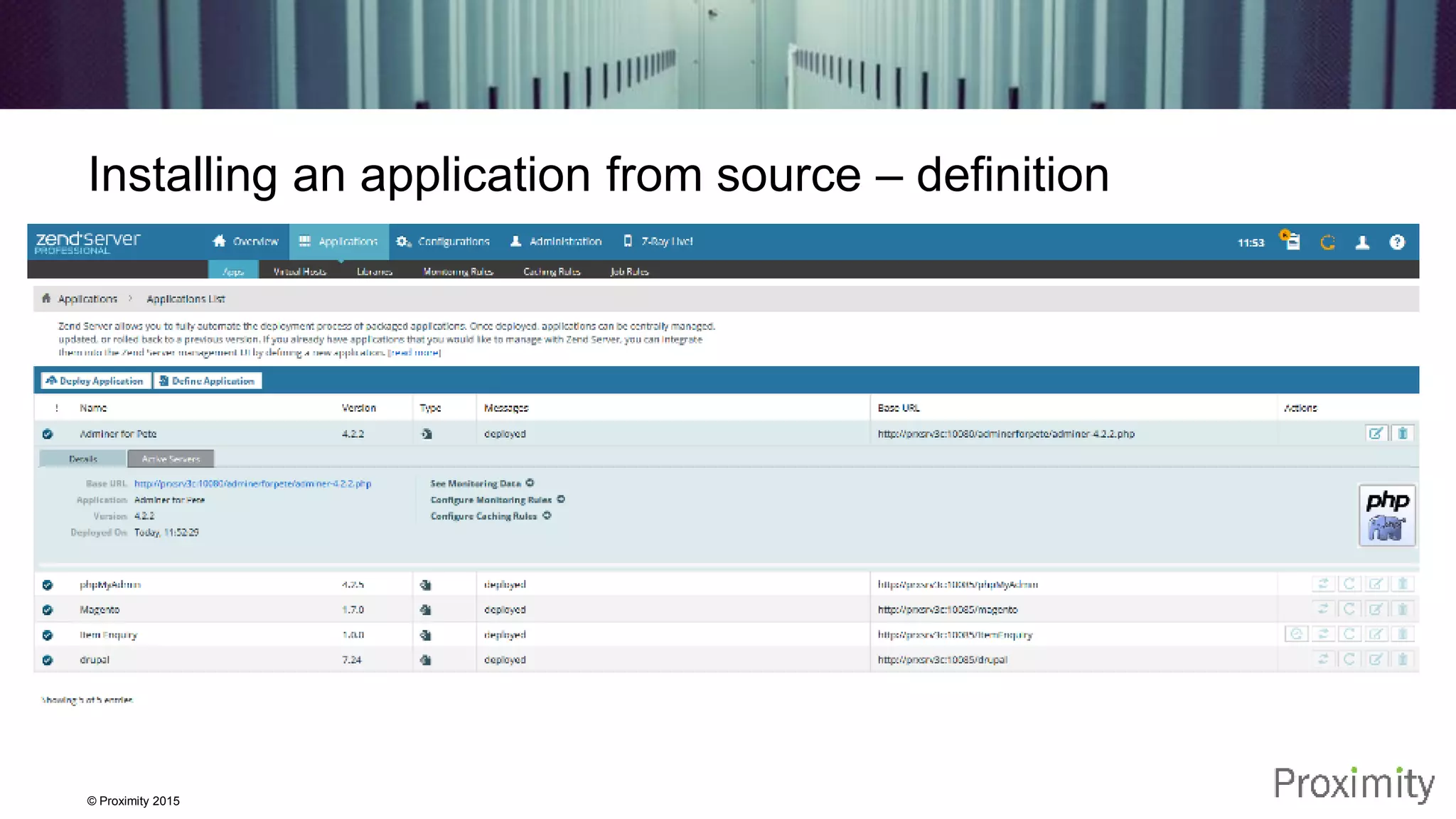Select the Details tab for Adminer
The image size is (1456, 819).
[83, 459]
